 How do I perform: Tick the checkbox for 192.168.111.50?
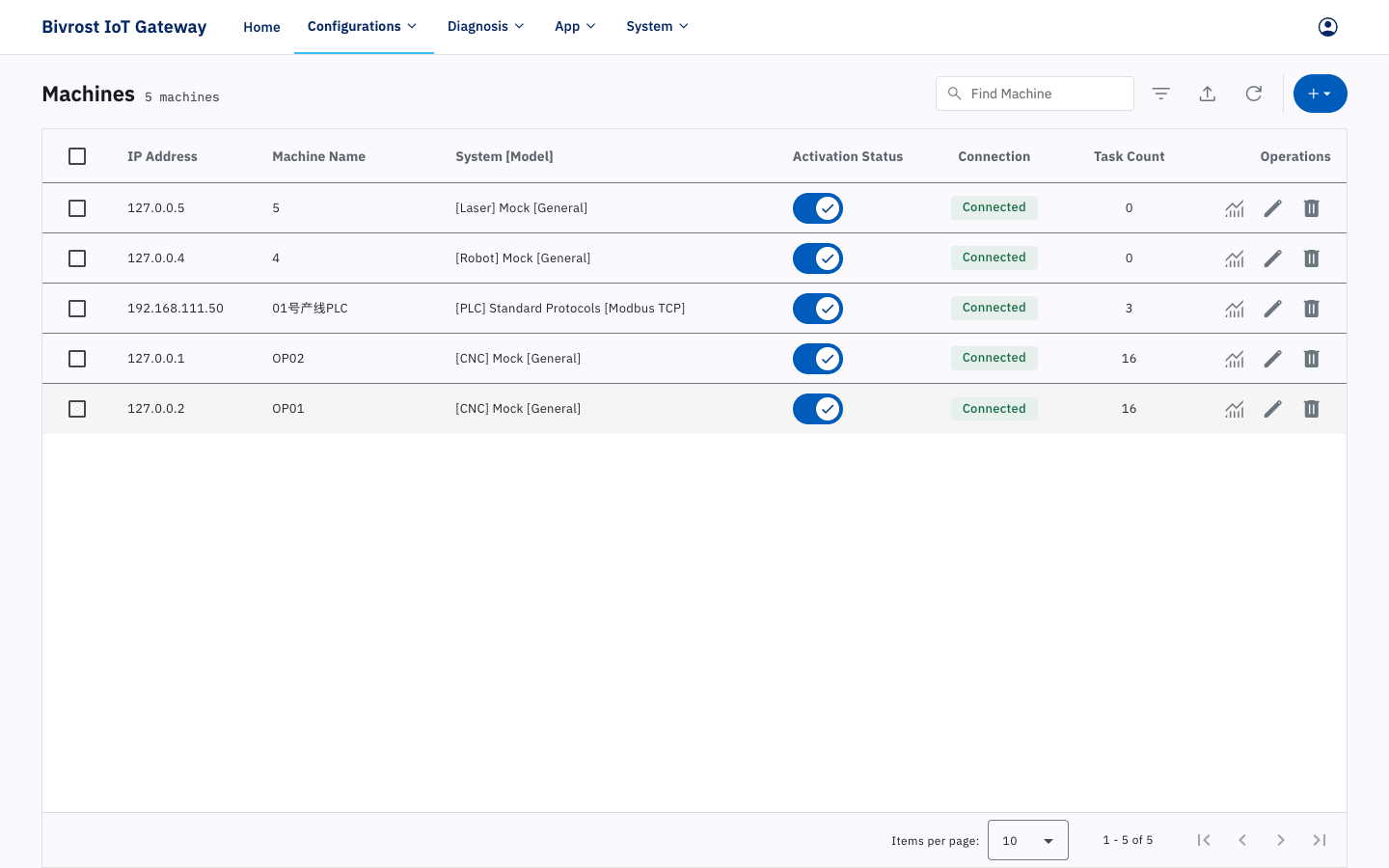(77, 309)
